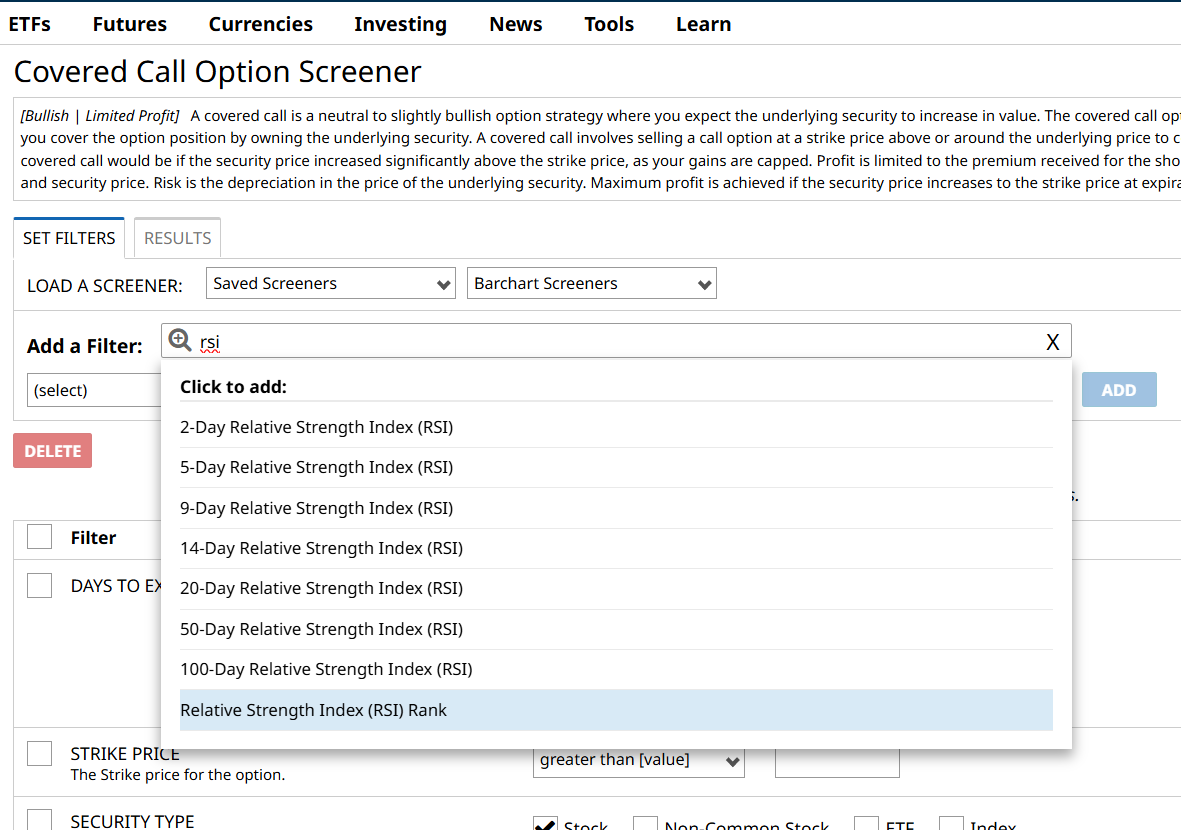The width and height of the screenshot is (1181, 830).
Task: Add 14-Day Relative Strength Index filter
Action: (321, 548)
